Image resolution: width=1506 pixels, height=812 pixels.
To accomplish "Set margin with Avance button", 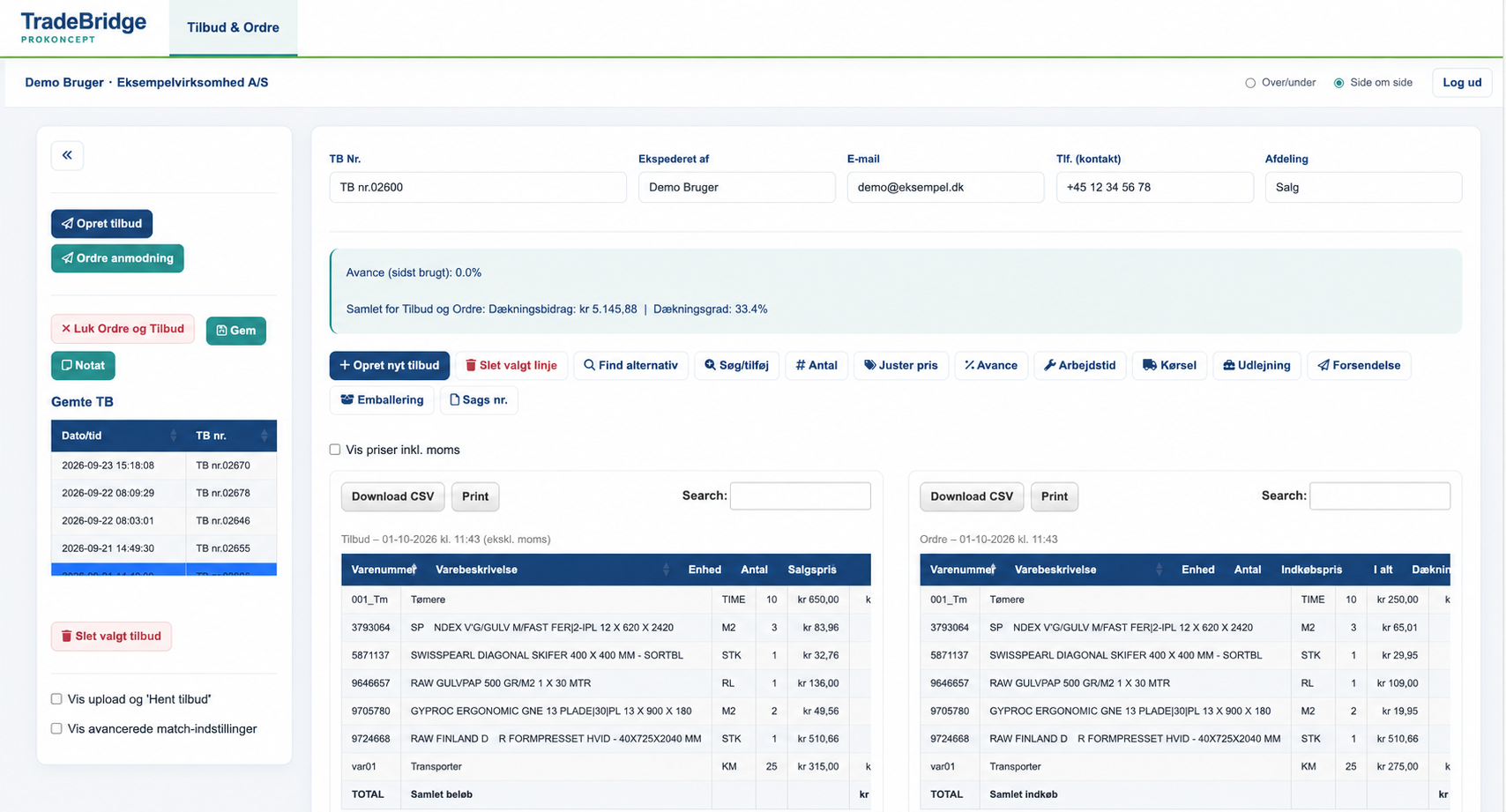I will click(x=991, y=365).
